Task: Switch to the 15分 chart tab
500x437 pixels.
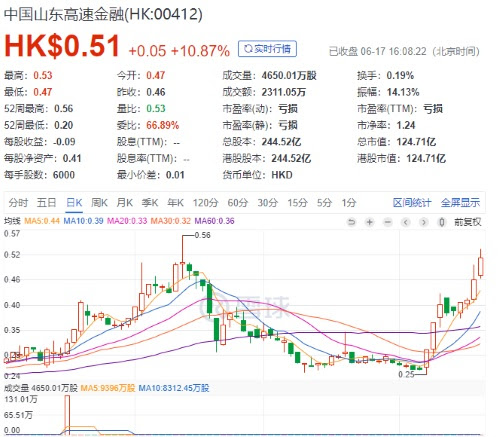Action: tap(298, 202)
